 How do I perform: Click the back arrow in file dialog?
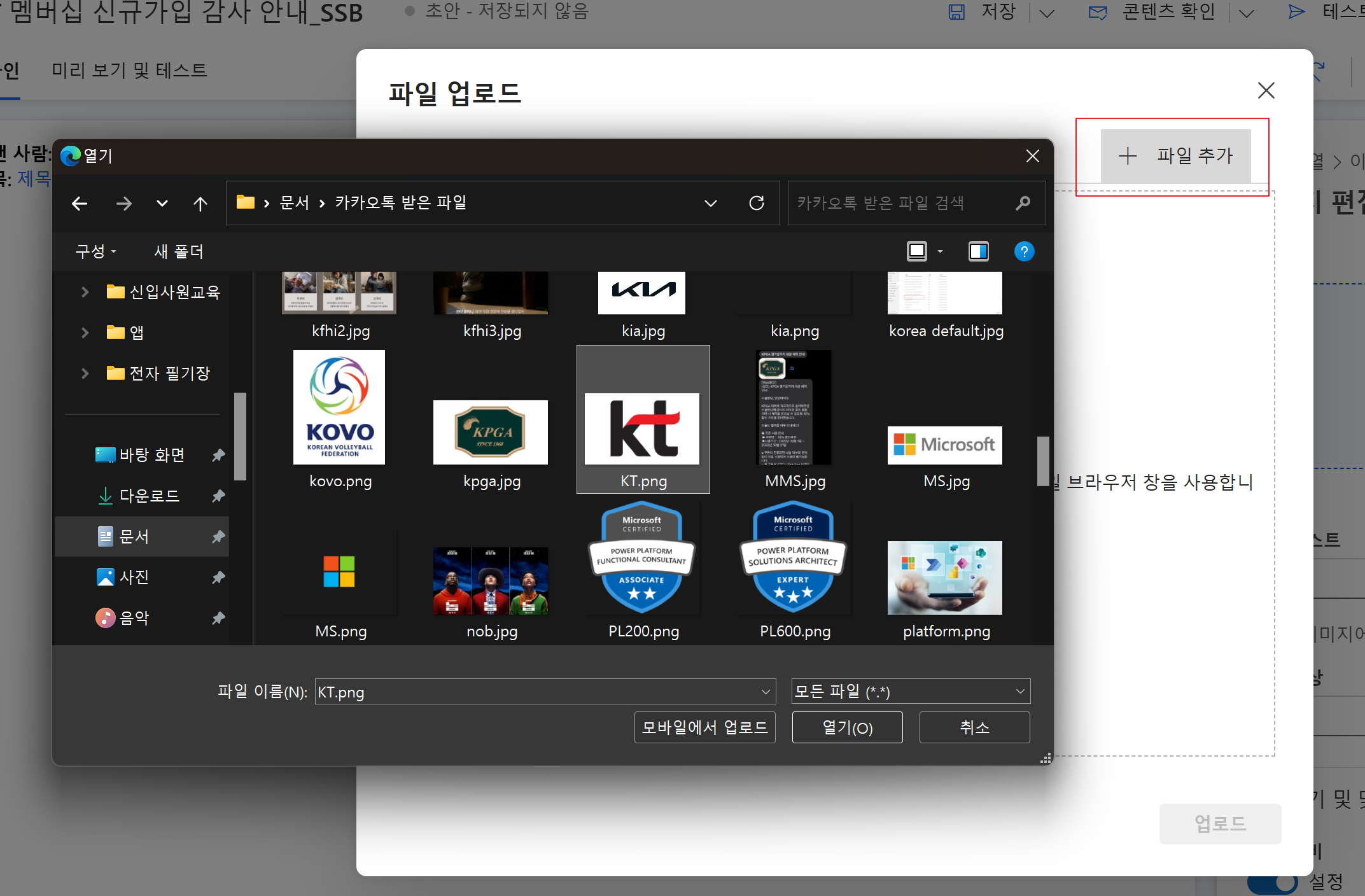click(80, 204)
